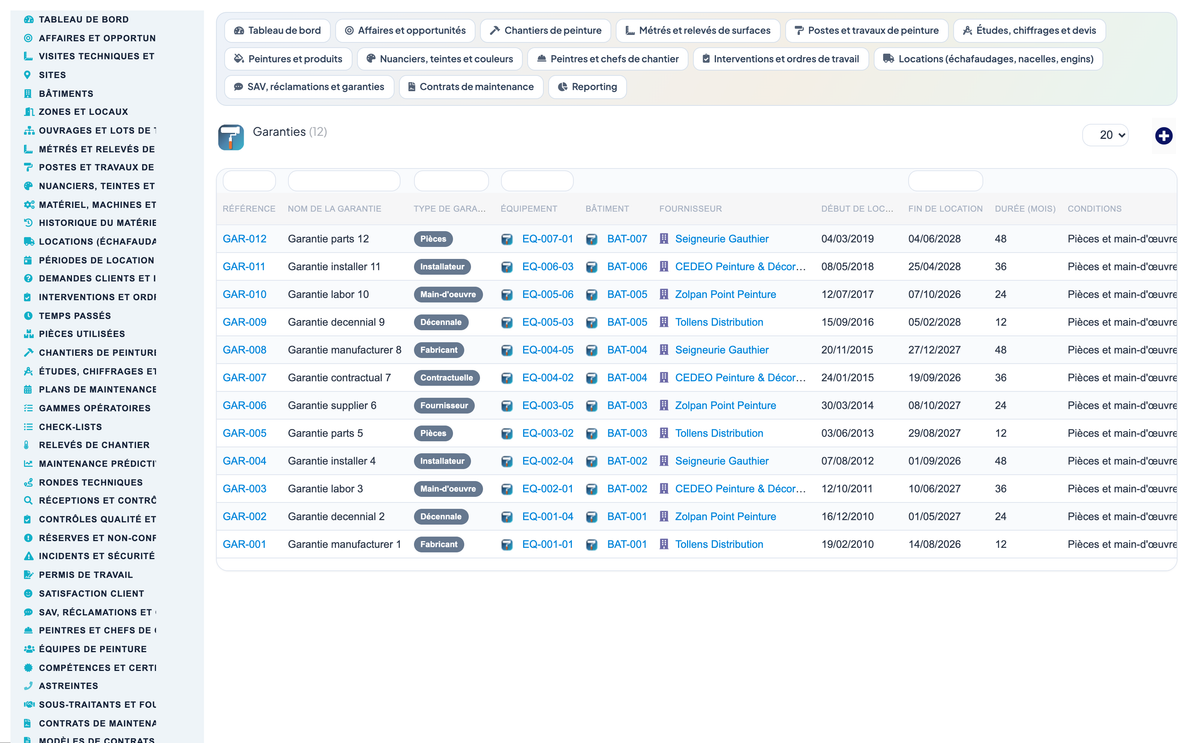
Task: Sort by the Durée (mois) column header
Action: pyautogui.click(x=1023, y=209)
